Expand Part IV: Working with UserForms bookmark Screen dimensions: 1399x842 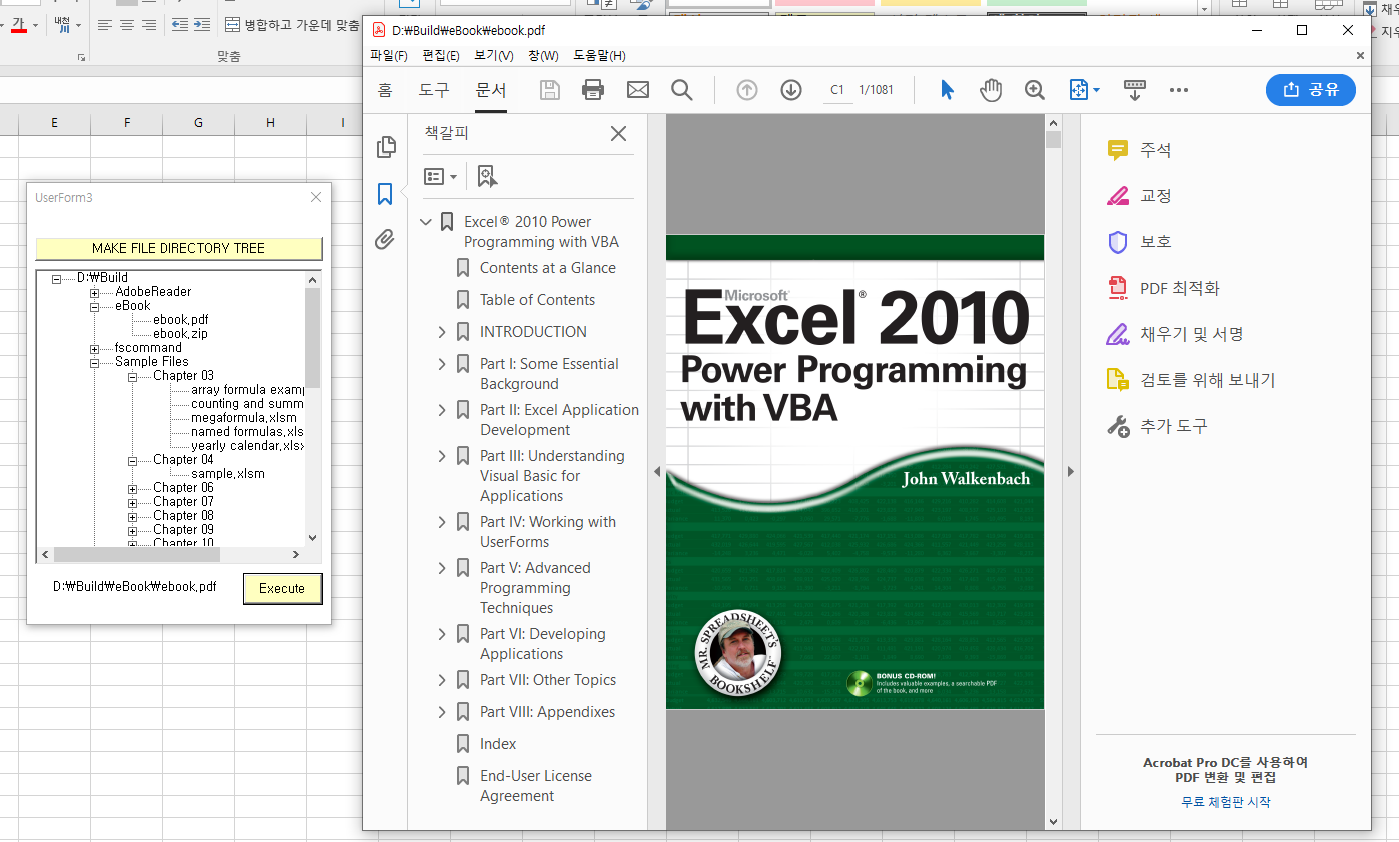pyautogui.click(x=442, y=522)
